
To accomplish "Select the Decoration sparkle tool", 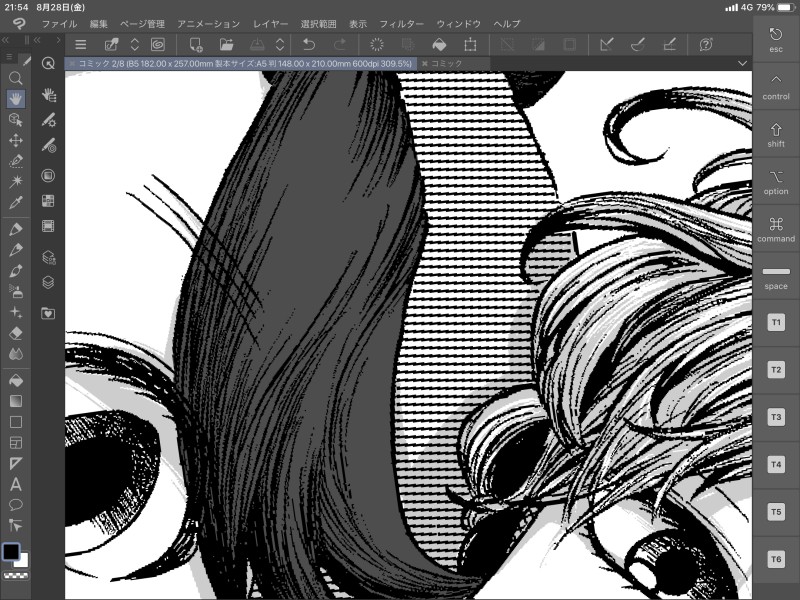I will click(16, 312).
